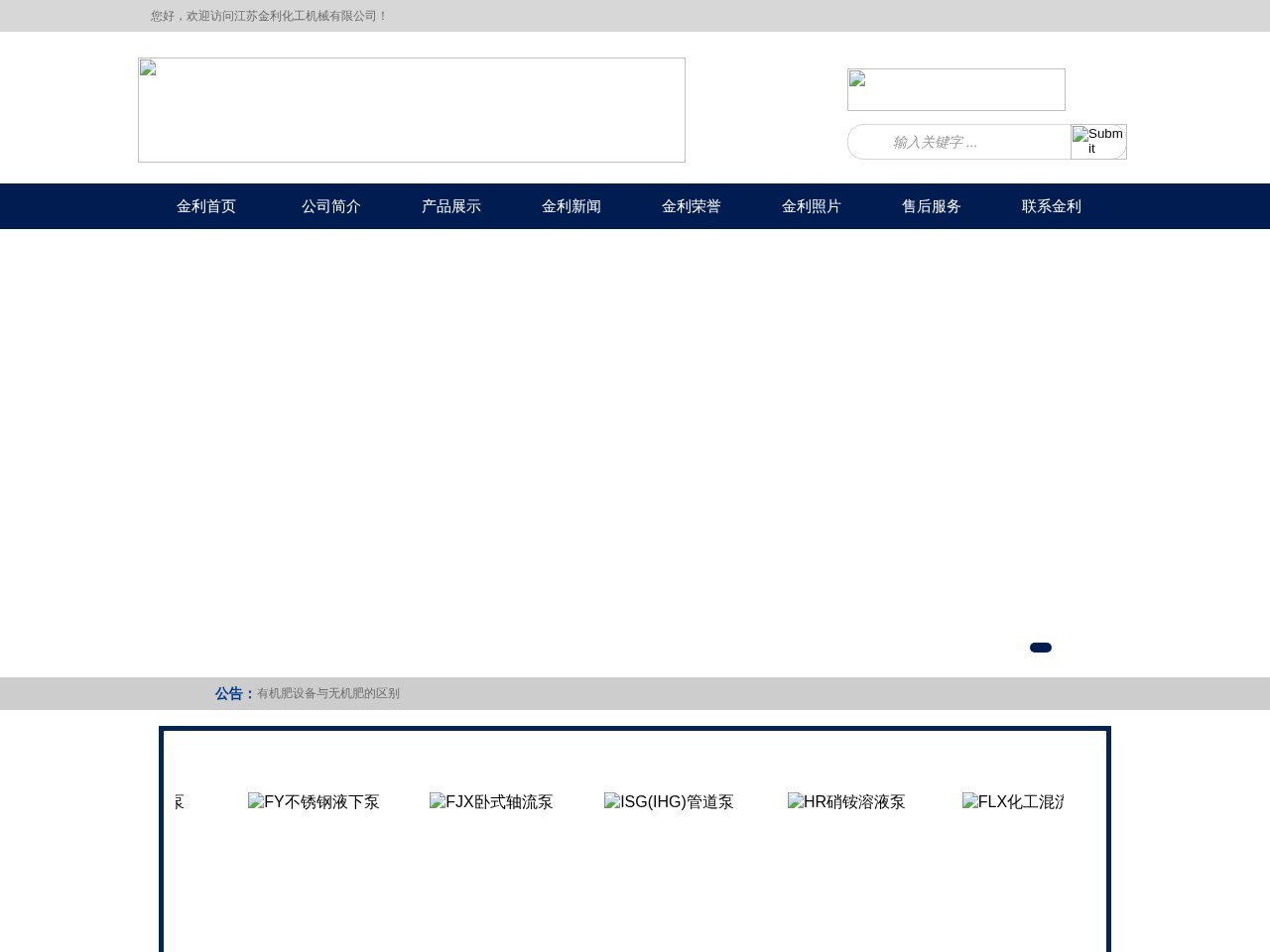Click the 公告 label
Screen dimensions: 1270x952
coord(229,693)
